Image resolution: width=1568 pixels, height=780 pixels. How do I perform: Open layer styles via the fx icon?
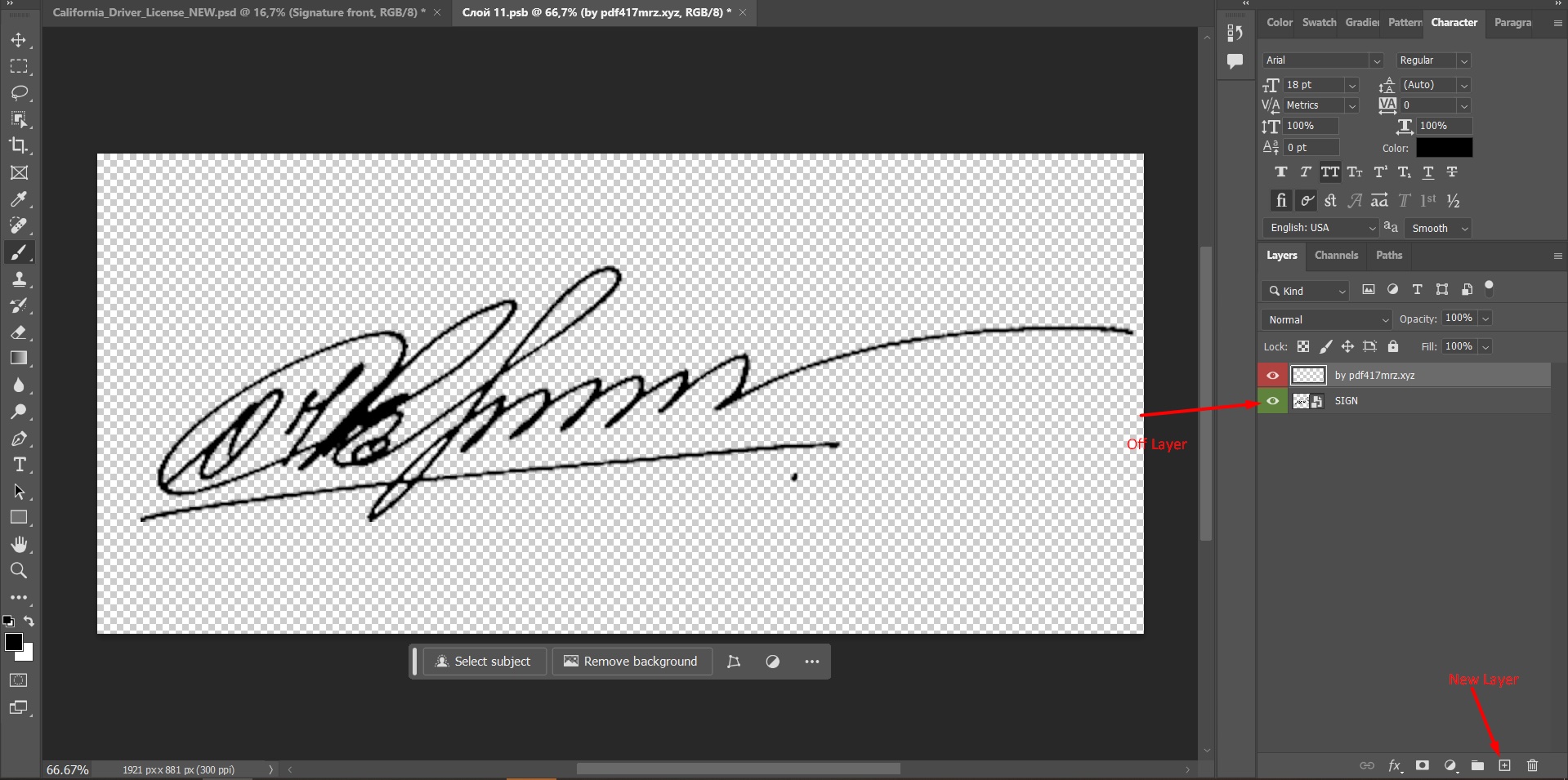(1395, 766)
